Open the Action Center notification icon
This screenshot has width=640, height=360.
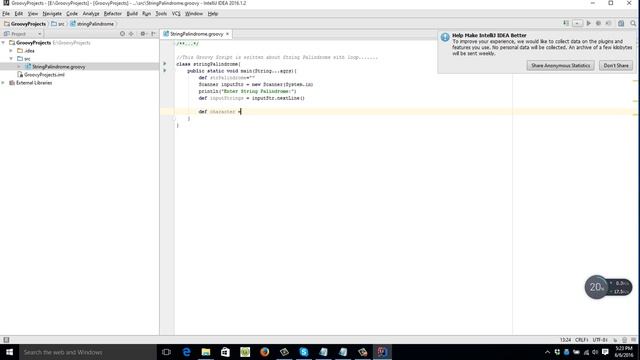point(605,352)
